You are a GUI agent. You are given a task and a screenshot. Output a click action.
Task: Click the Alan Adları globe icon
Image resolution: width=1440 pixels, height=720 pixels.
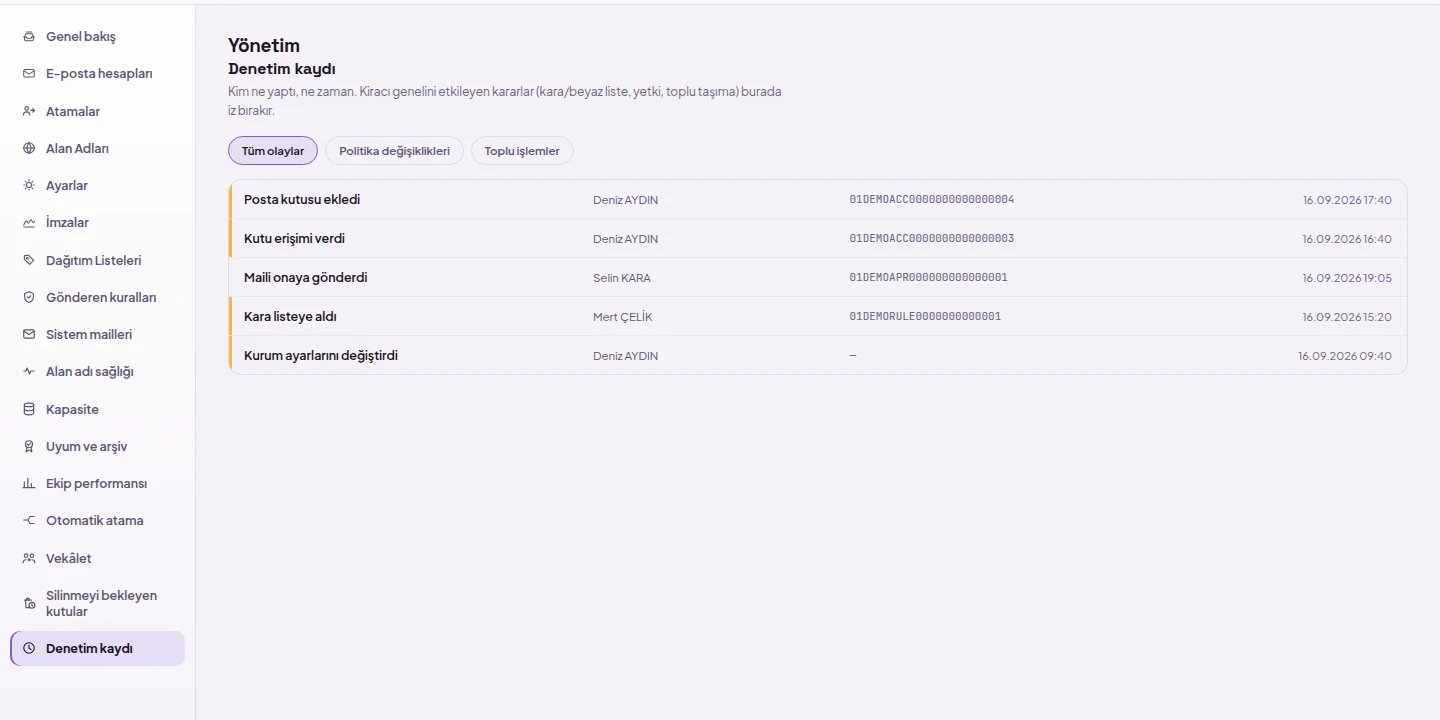[x=29, y=148]
